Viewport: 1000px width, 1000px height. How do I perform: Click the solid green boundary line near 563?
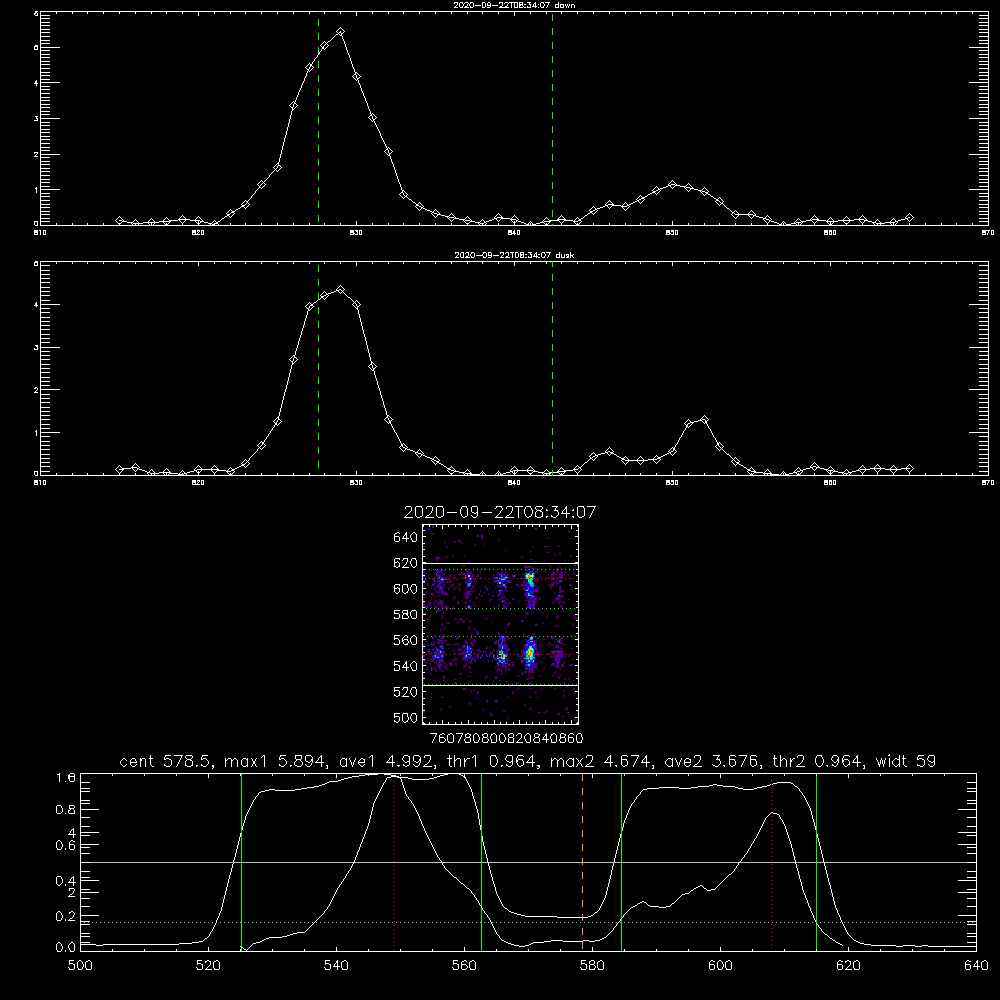click(x=482, y=861)
